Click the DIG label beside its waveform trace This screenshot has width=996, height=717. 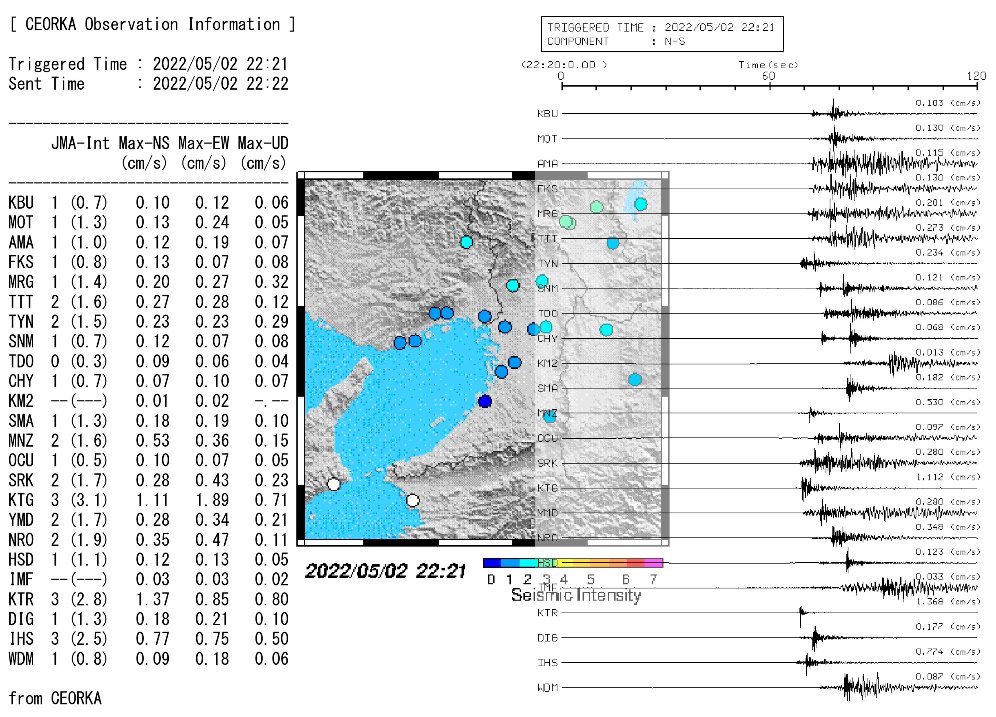(x=548, y=638)
